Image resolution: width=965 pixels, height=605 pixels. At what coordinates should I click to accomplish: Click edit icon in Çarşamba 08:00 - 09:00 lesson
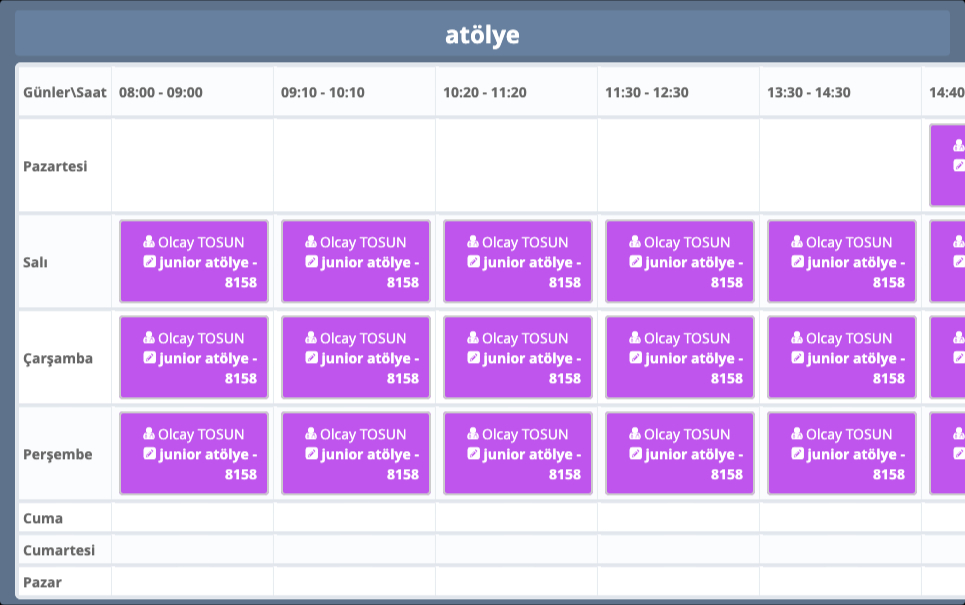point(149,358)
